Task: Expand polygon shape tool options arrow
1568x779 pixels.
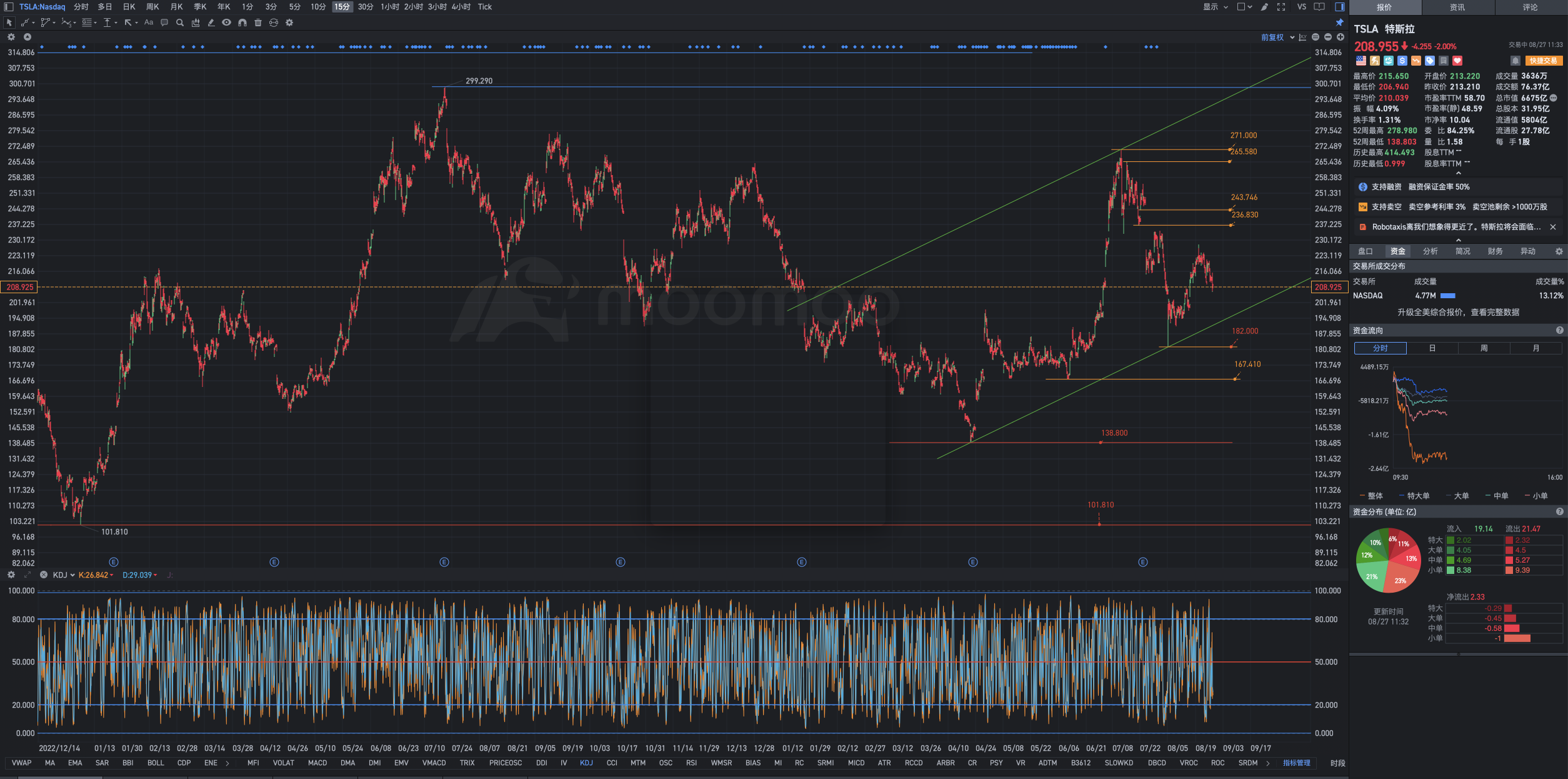Action: pos(54,23)
